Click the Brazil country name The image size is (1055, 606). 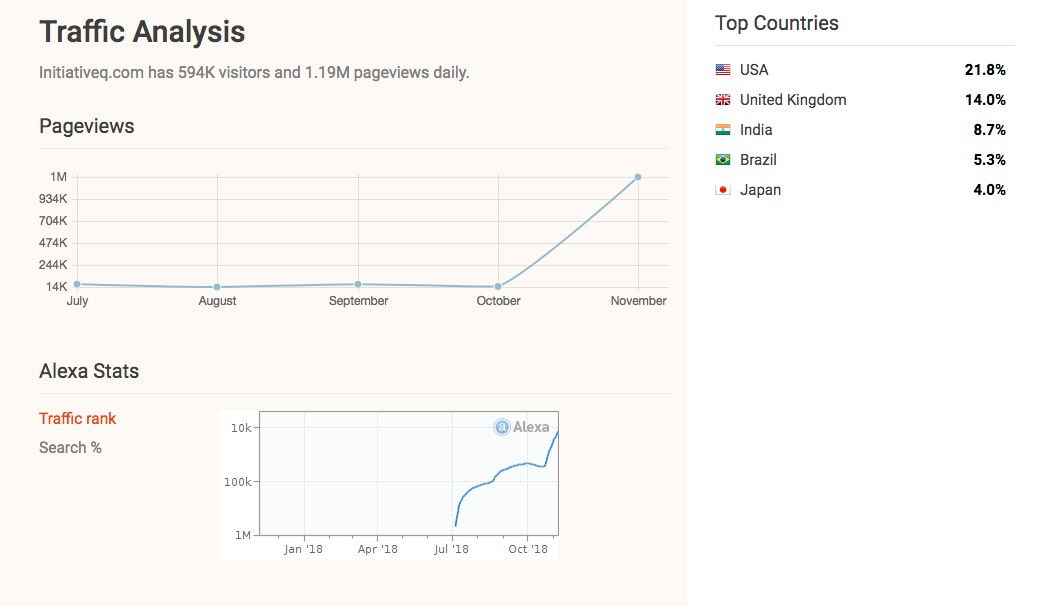pos(758,160)
